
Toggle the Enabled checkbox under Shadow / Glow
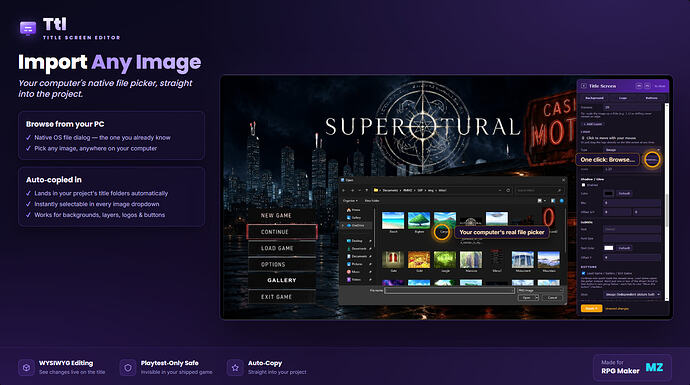point(584,185)
